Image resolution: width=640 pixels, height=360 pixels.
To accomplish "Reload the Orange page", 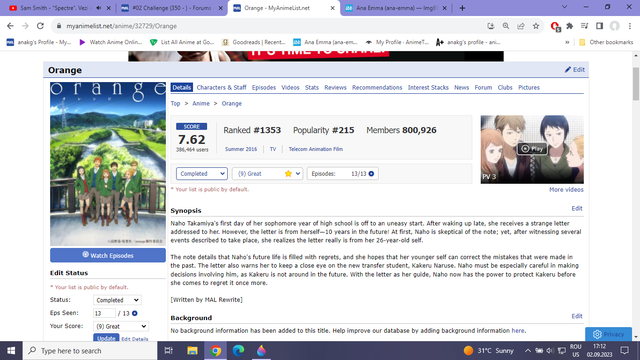I will click(40, 26).
